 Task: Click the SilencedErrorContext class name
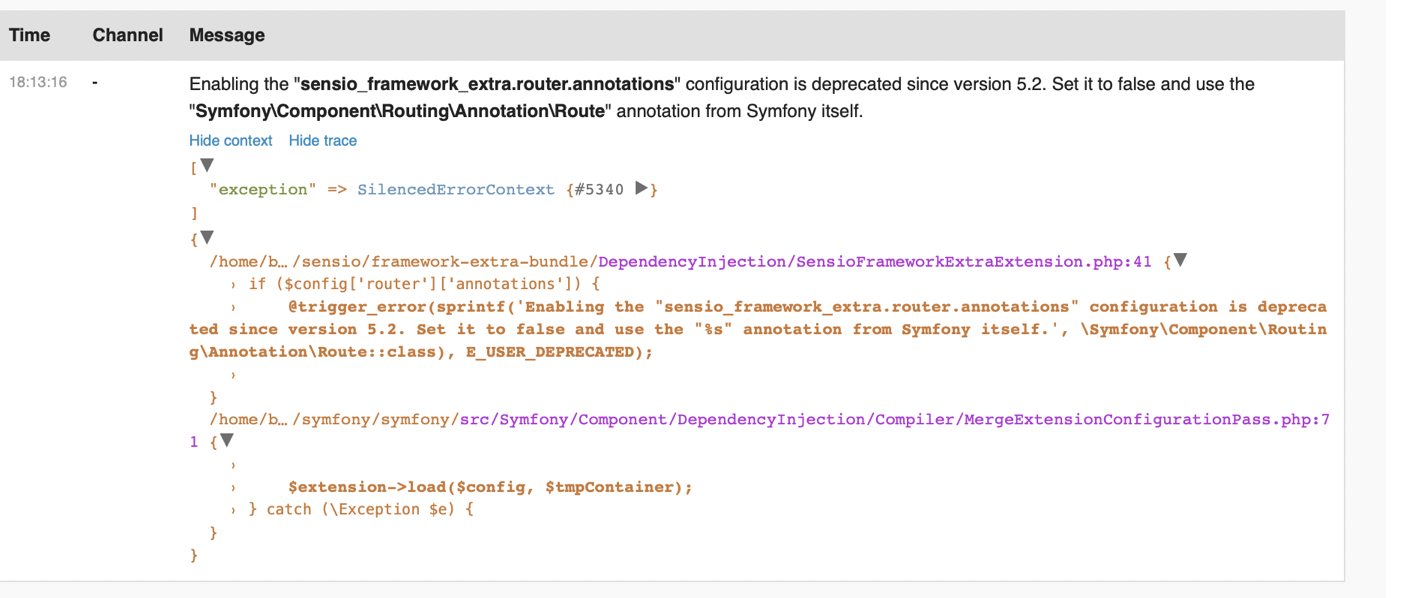click(455, 190)
